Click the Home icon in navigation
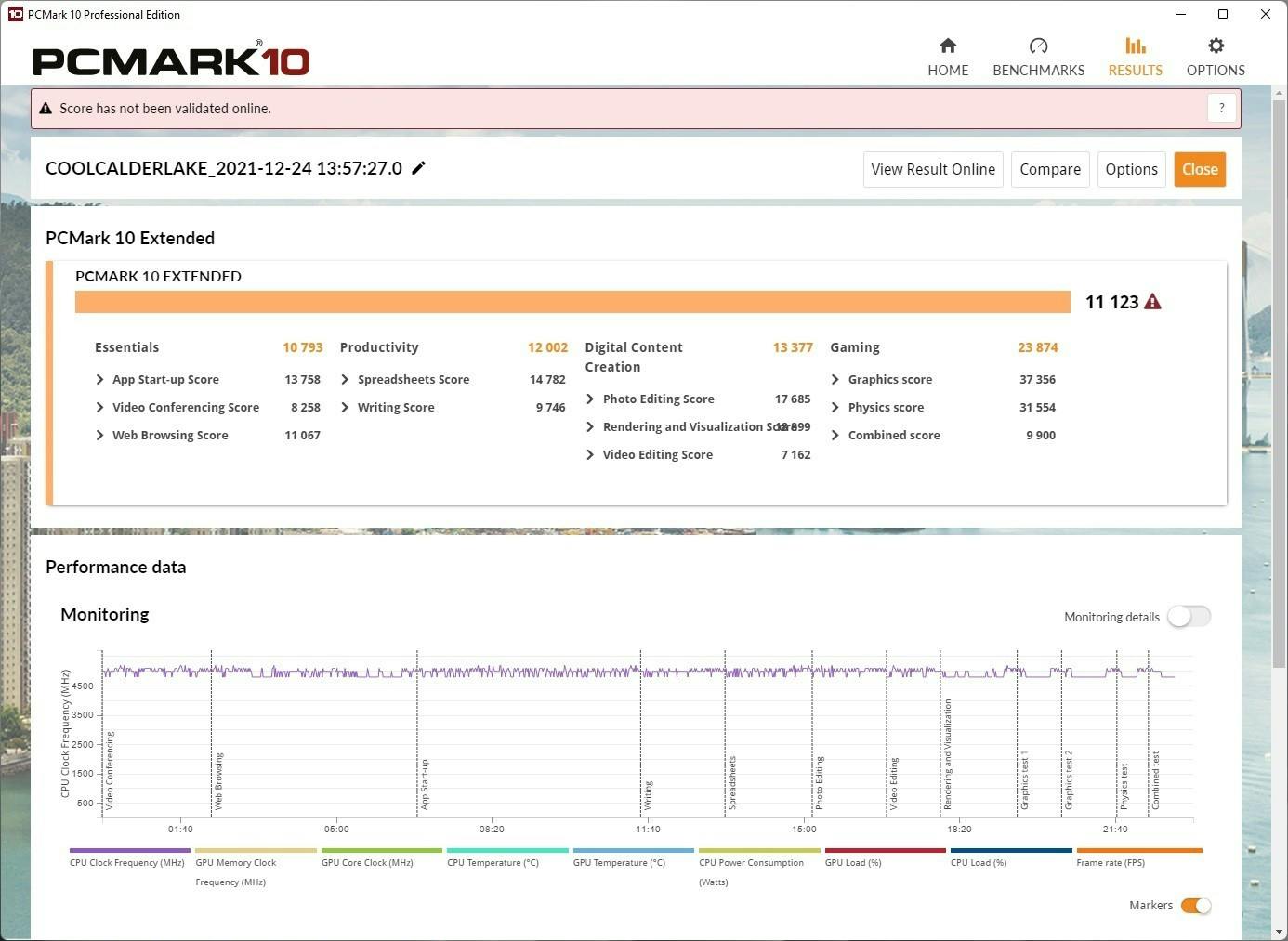This screenshot has width=1288, height=941. (x=948, y=46)
